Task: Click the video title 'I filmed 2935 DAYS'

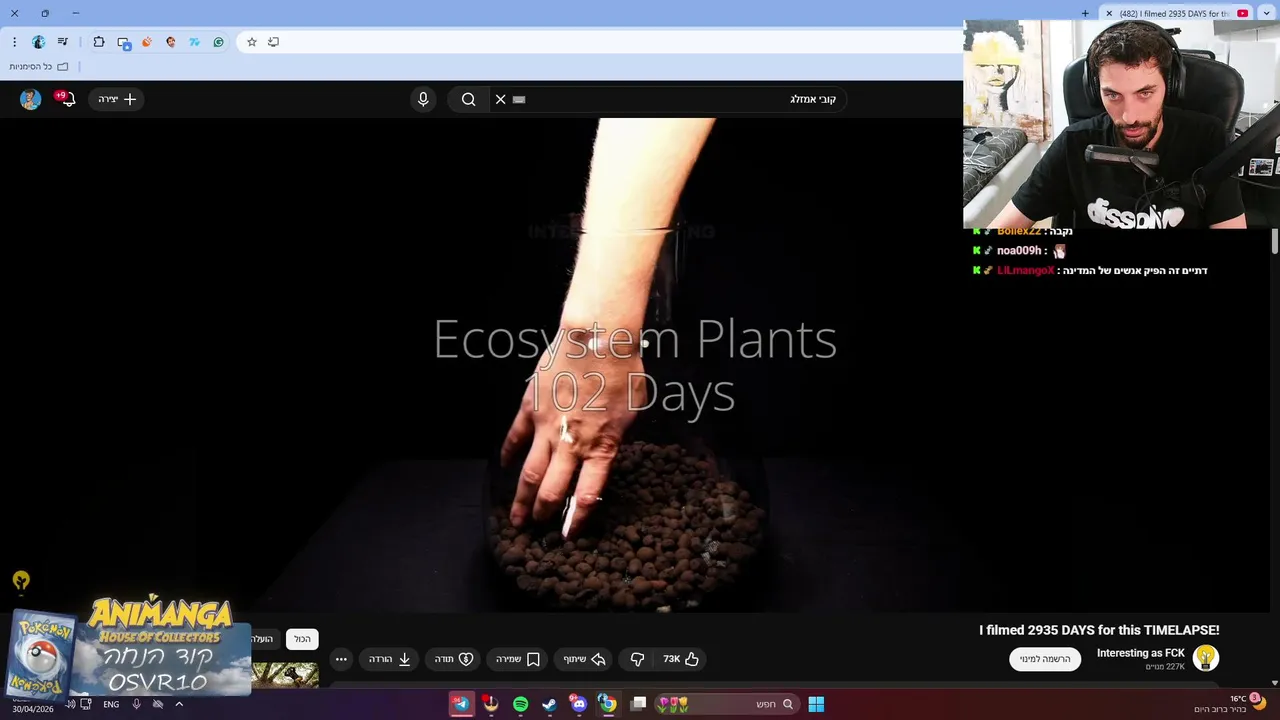Action: click(x=1099, y=630)
